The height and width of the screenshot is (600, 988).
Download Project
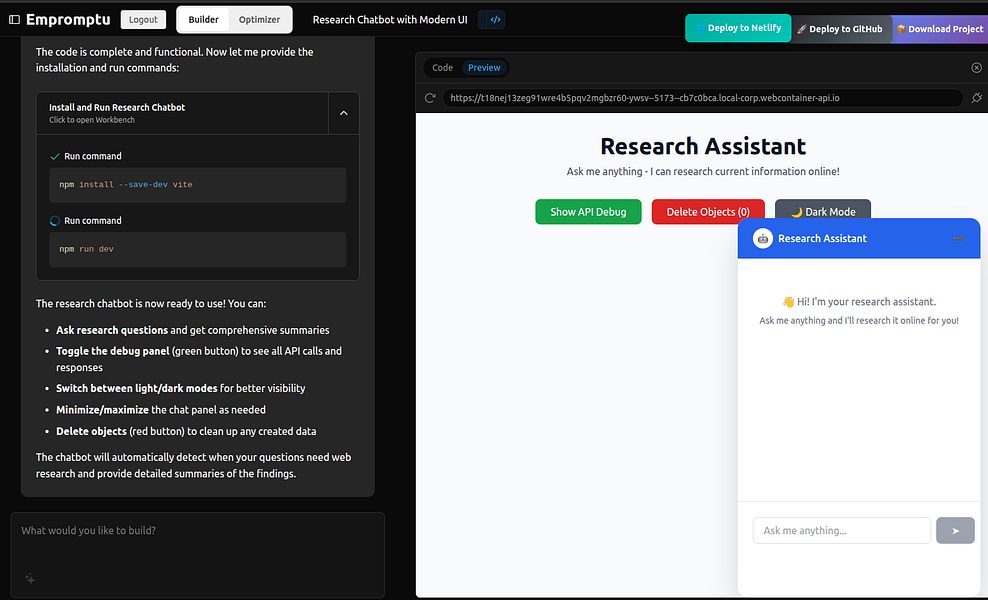[x=939, y=29]
